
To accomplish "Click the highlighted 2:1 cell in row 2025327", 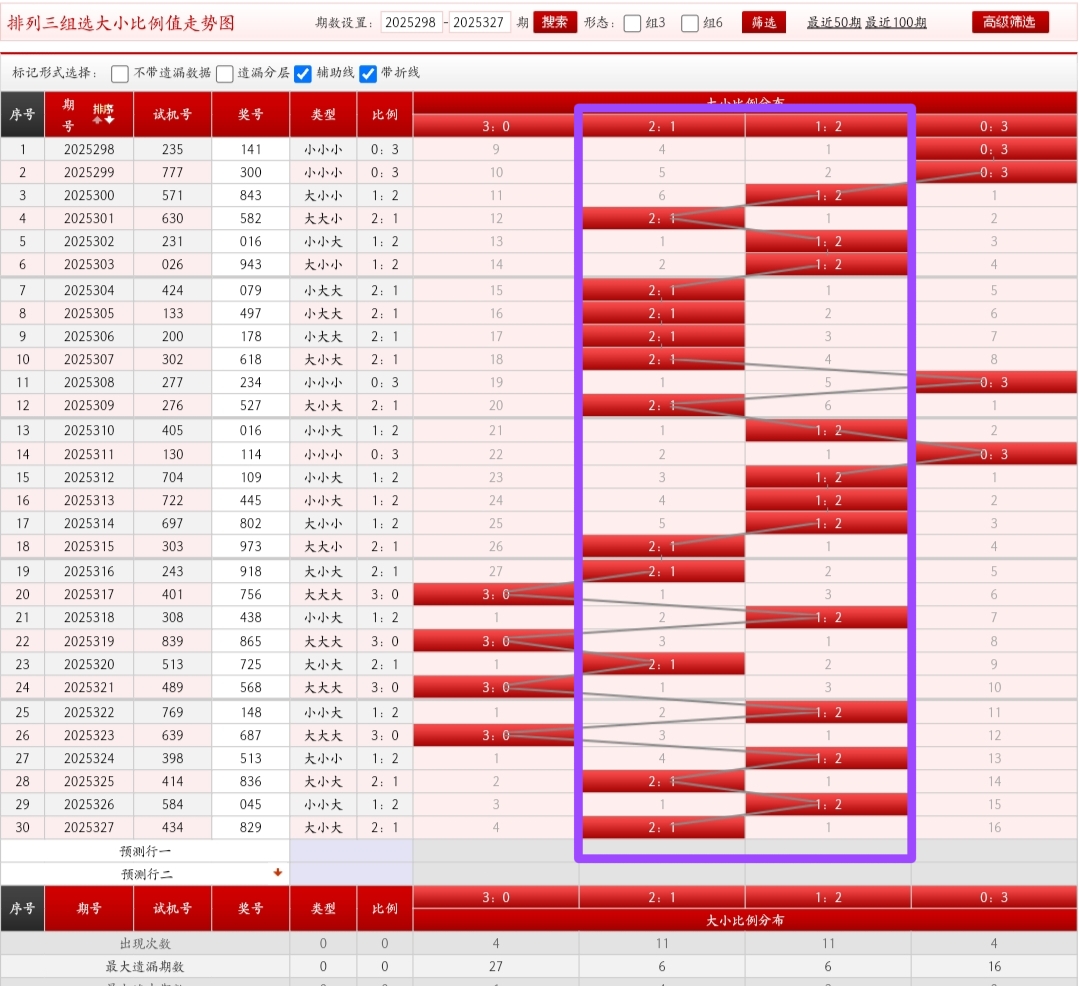I will [x=663, y=827].
